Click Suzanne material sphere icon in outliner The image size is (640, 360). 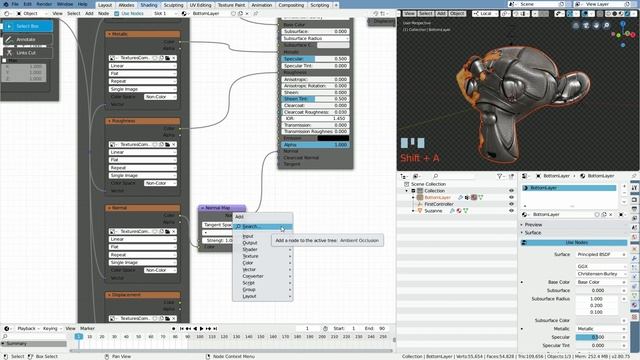[x=459, y=211]
